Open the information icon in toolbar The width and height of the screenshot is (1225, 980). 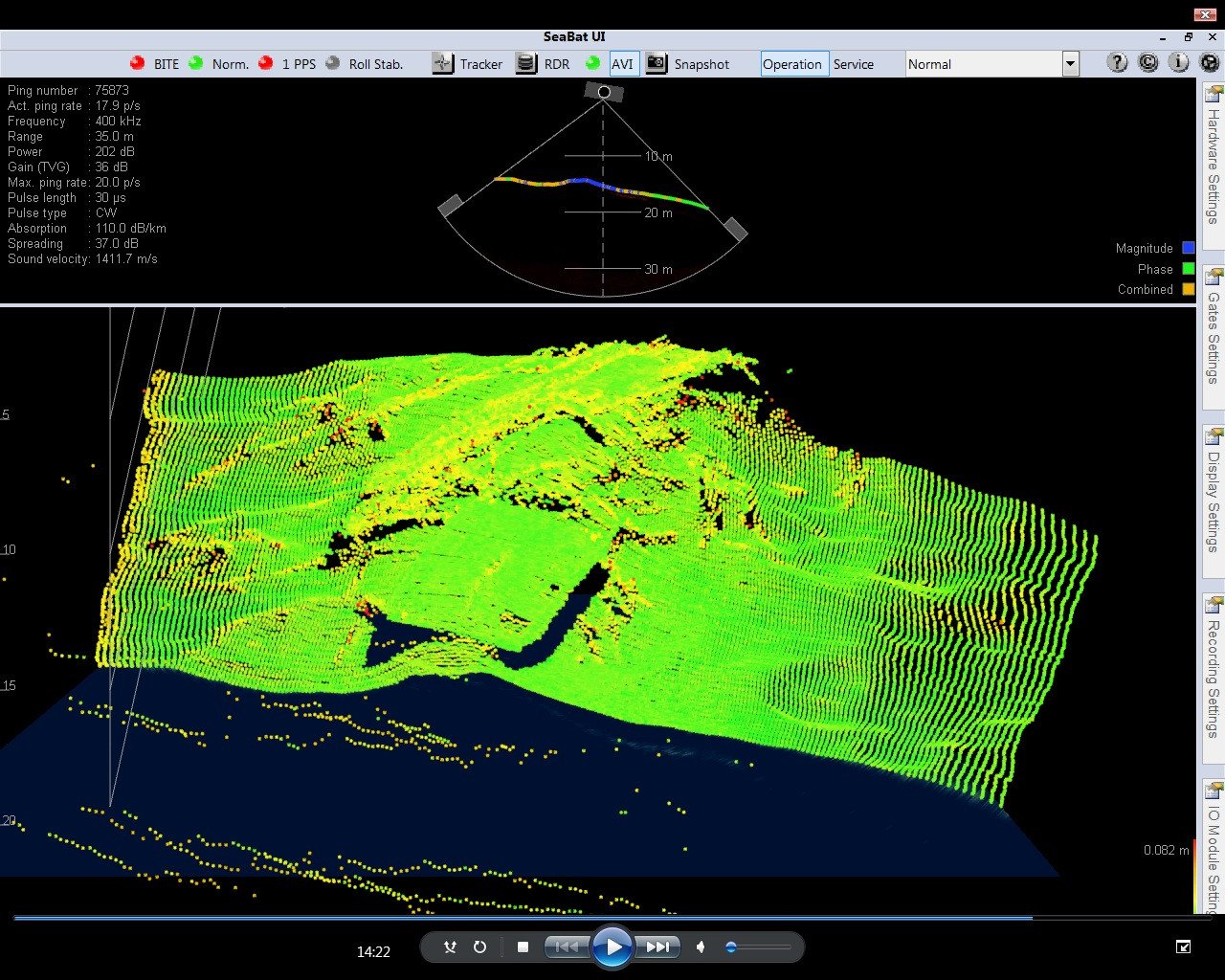tap(1178, 63)
